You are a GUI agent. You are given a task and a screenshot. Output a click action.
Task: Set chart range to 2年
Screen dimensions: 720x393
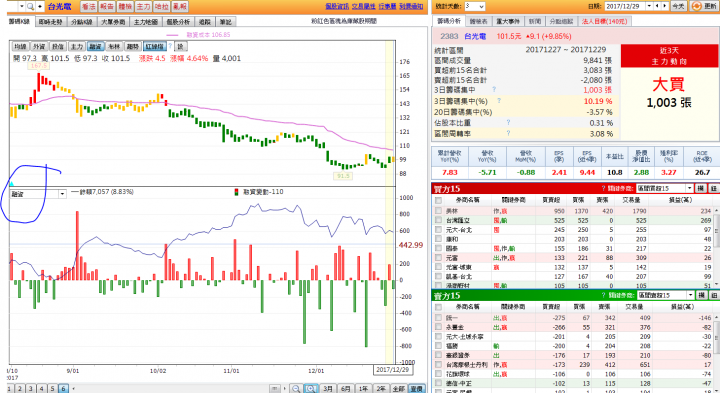[x=381, y=389]
